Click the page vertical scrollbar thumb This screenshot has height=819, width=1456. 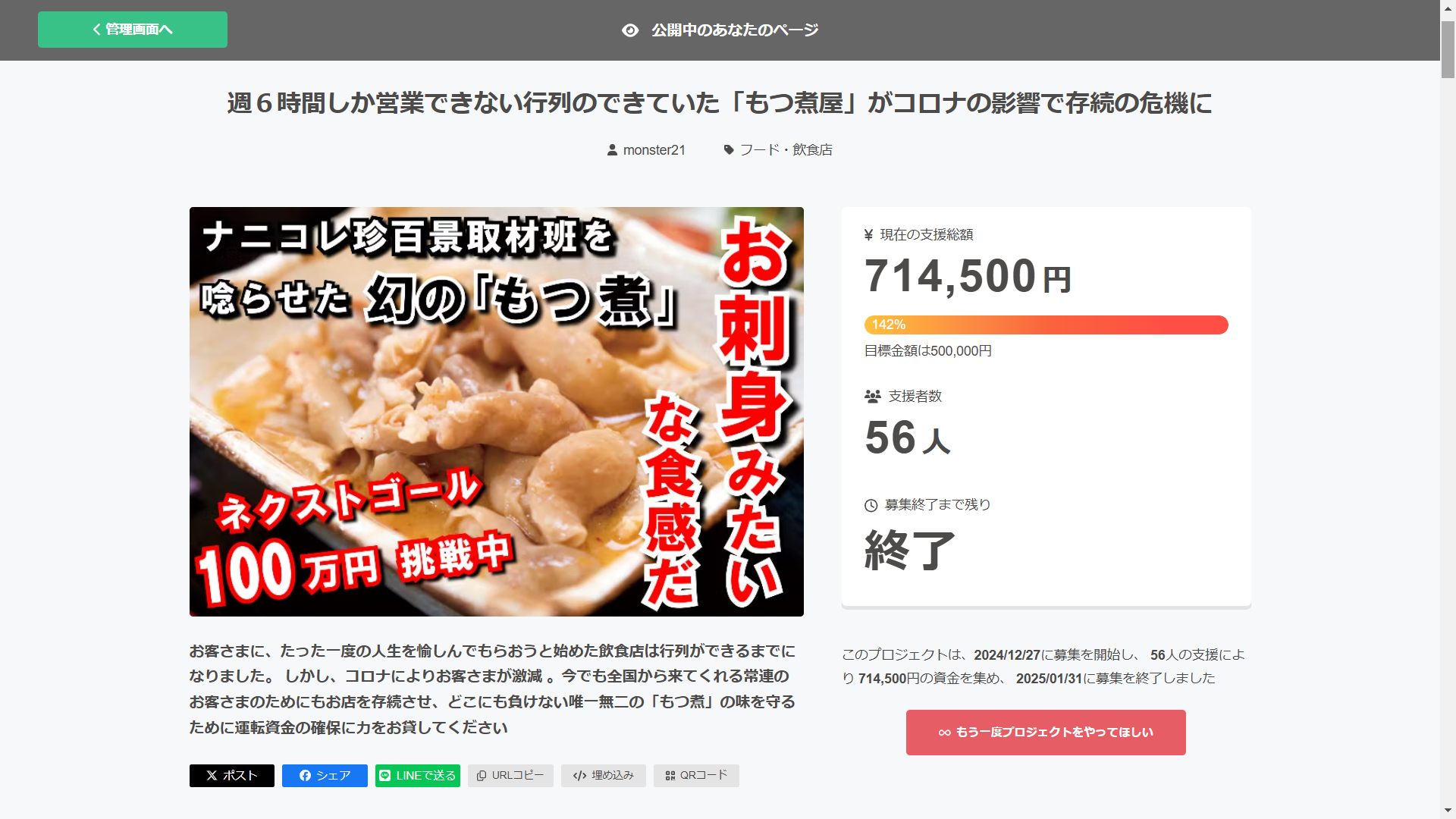pyautogui.click(x=1448, y=49)
